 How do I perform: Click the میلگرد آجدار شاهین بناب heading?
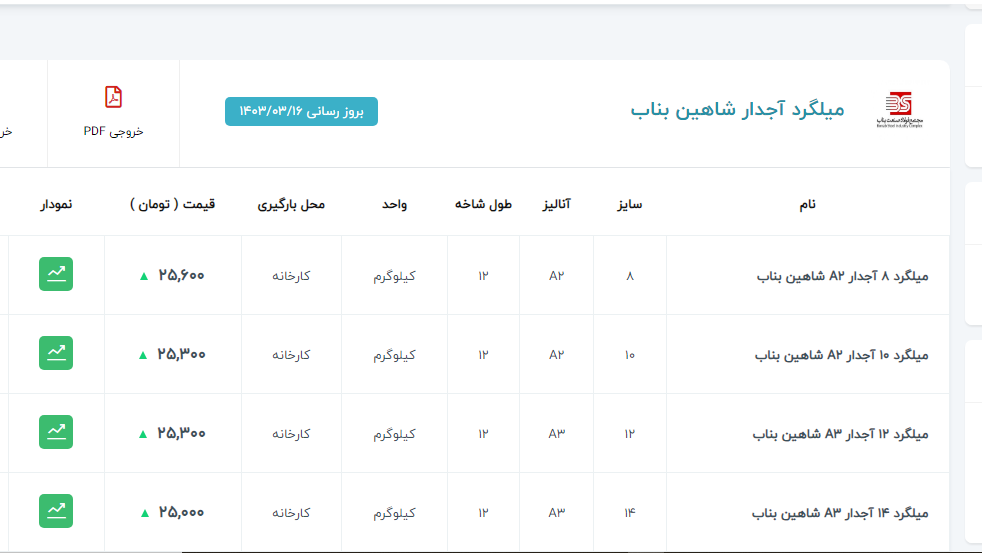737,109
